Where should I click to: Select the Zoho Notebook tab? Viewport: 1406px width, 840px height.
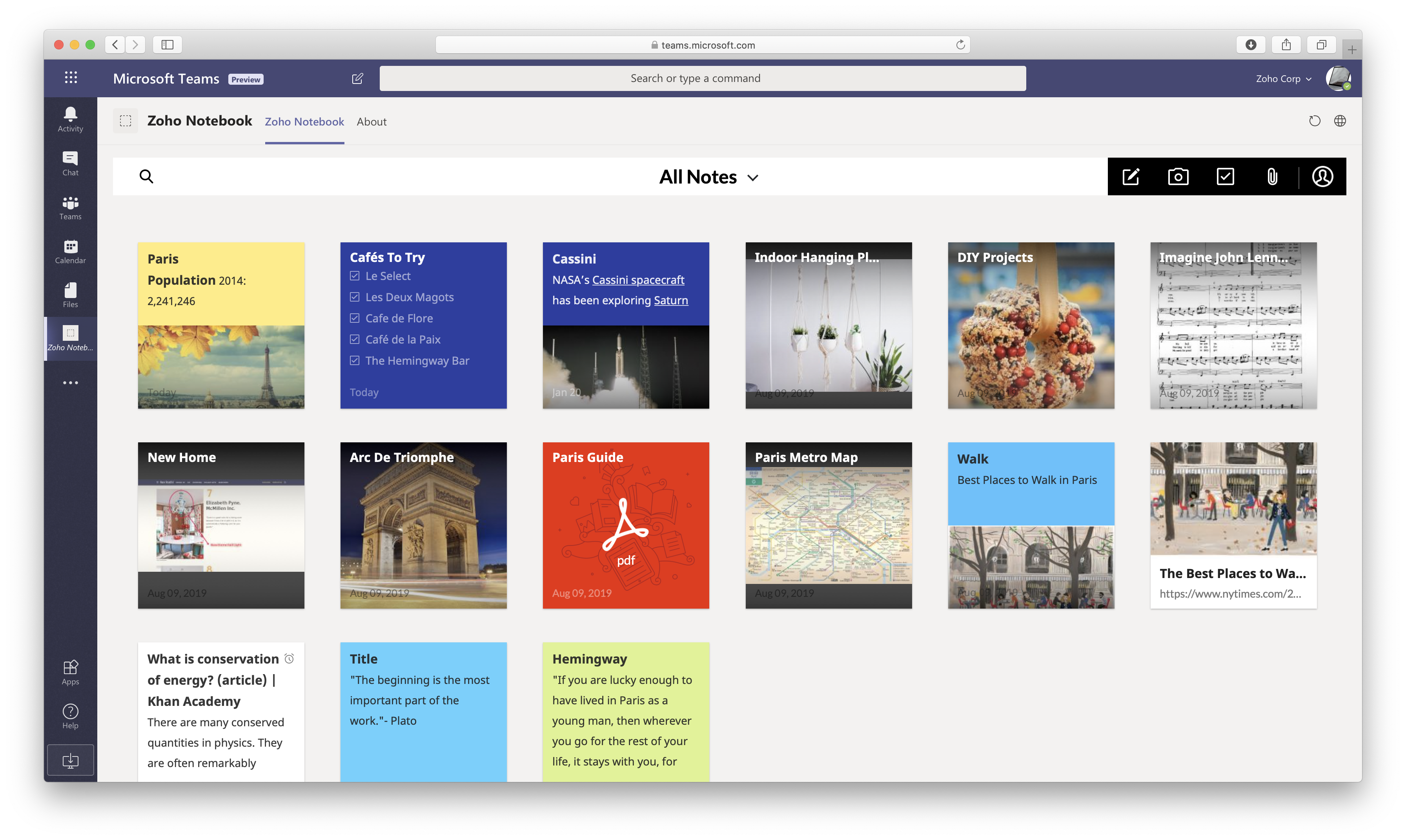pos(304,122)
